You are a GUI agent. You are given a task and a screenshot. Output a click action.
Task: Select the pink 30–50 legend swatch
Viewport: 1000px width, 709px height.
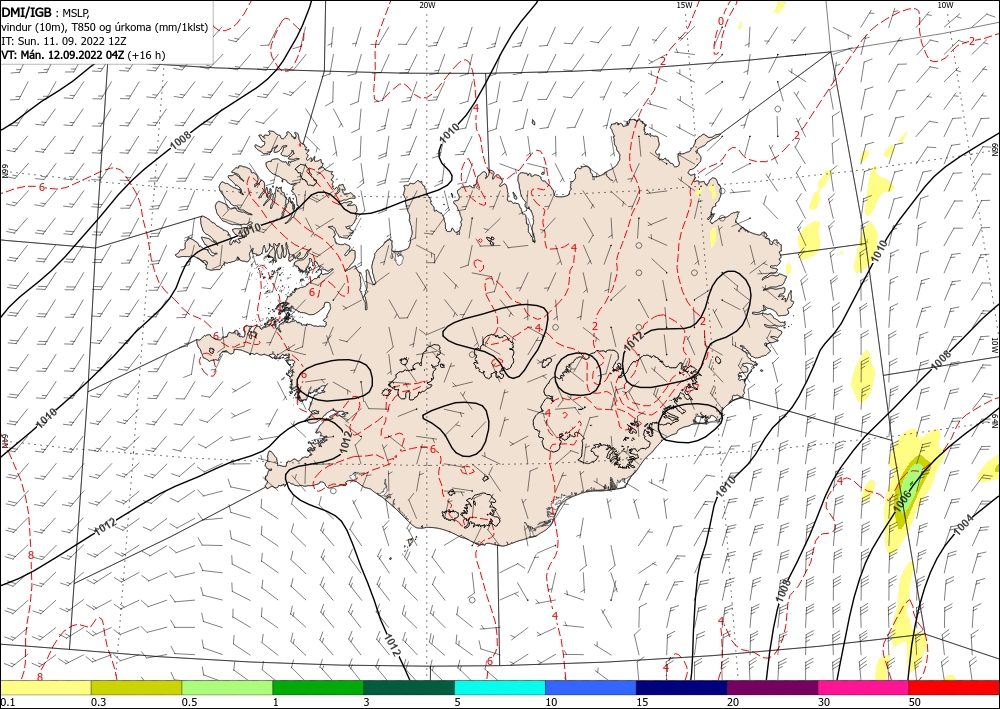[864, 687]
